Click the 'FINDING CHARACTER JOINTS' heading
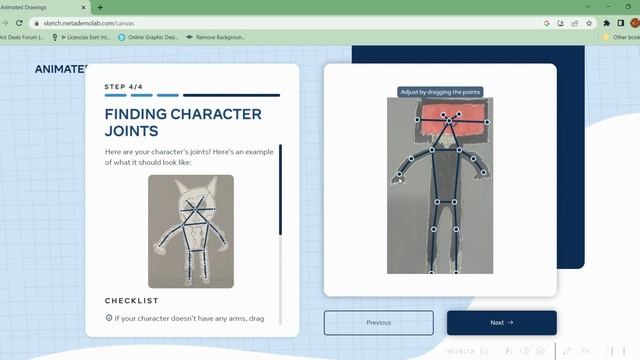The image size is (640, 360). coord(183,122)
